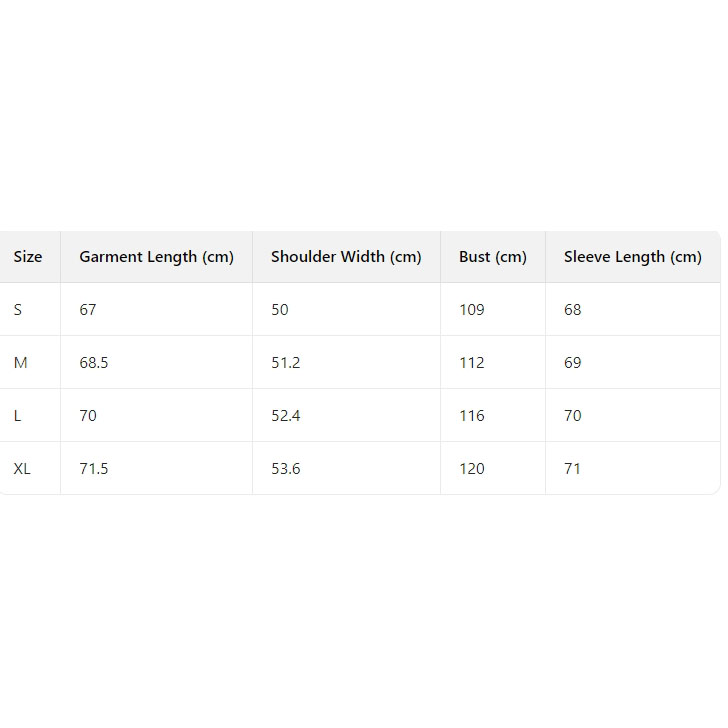The height and width of the screenshot is (728, 728).
Task: Click the Garment Length (cm) header
Action: click(x=156, y=257)
